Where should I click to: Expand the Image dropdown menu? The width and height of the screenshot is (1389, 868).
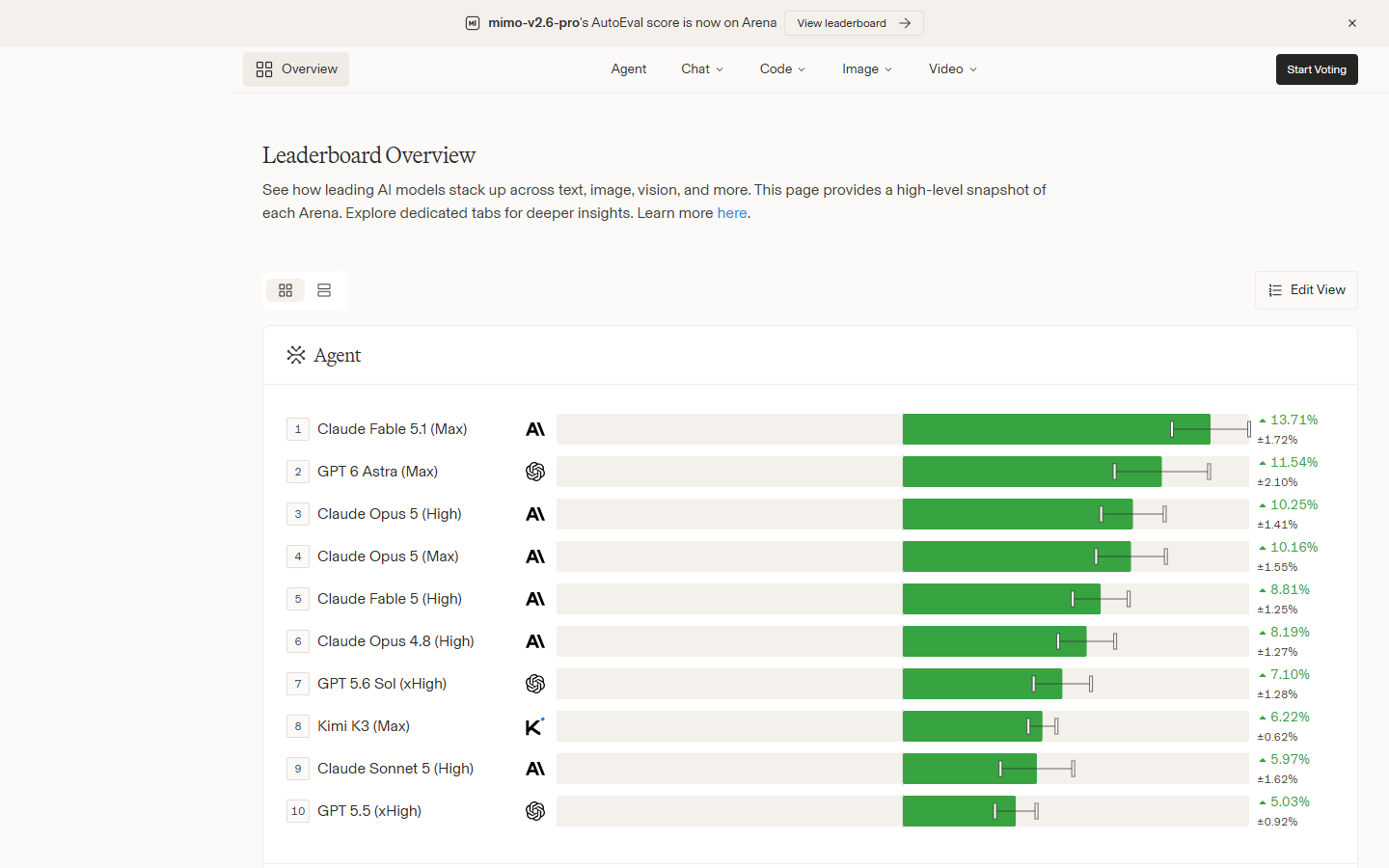[x=867, y=69]
